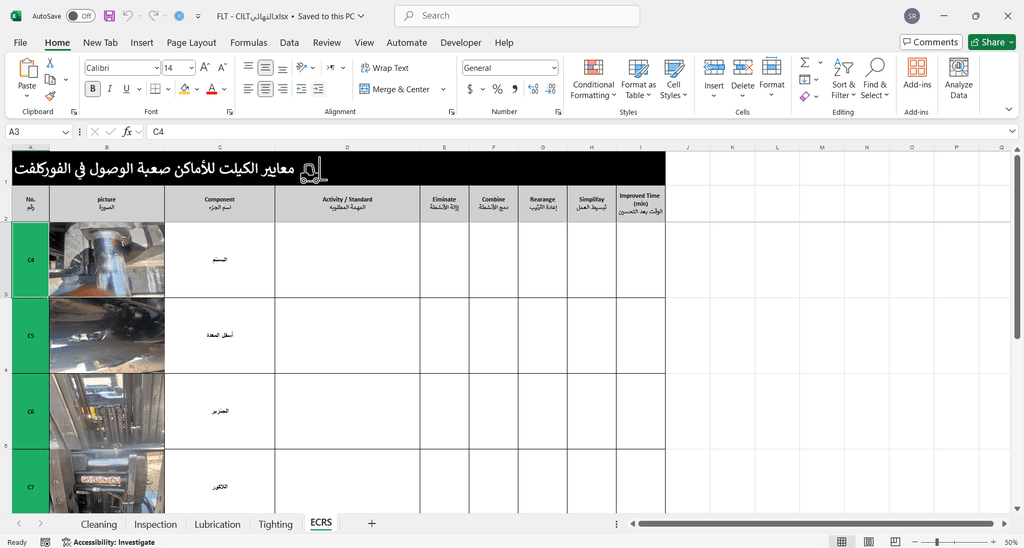
Task: Expand the Cell Styles dropdown
Action: click(x=673, y=78)
